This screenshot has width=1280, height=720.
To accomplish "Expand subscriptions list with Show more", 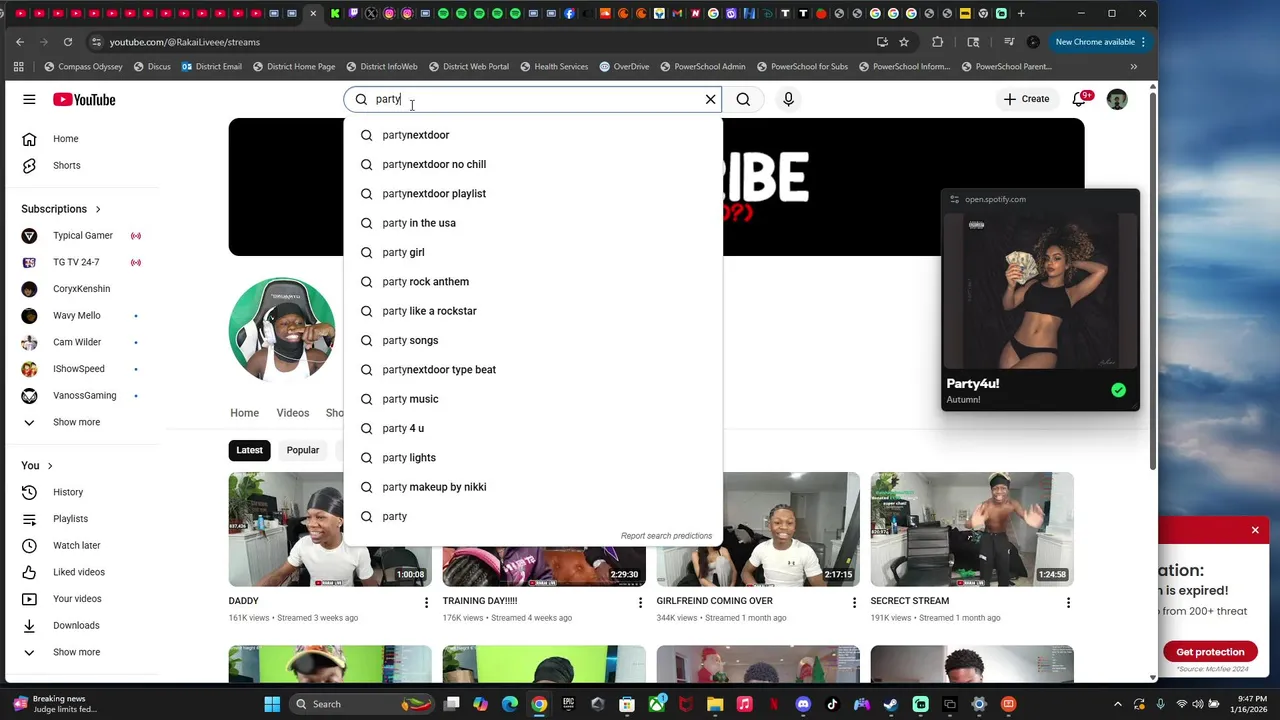I will click(x=82, y=422).
